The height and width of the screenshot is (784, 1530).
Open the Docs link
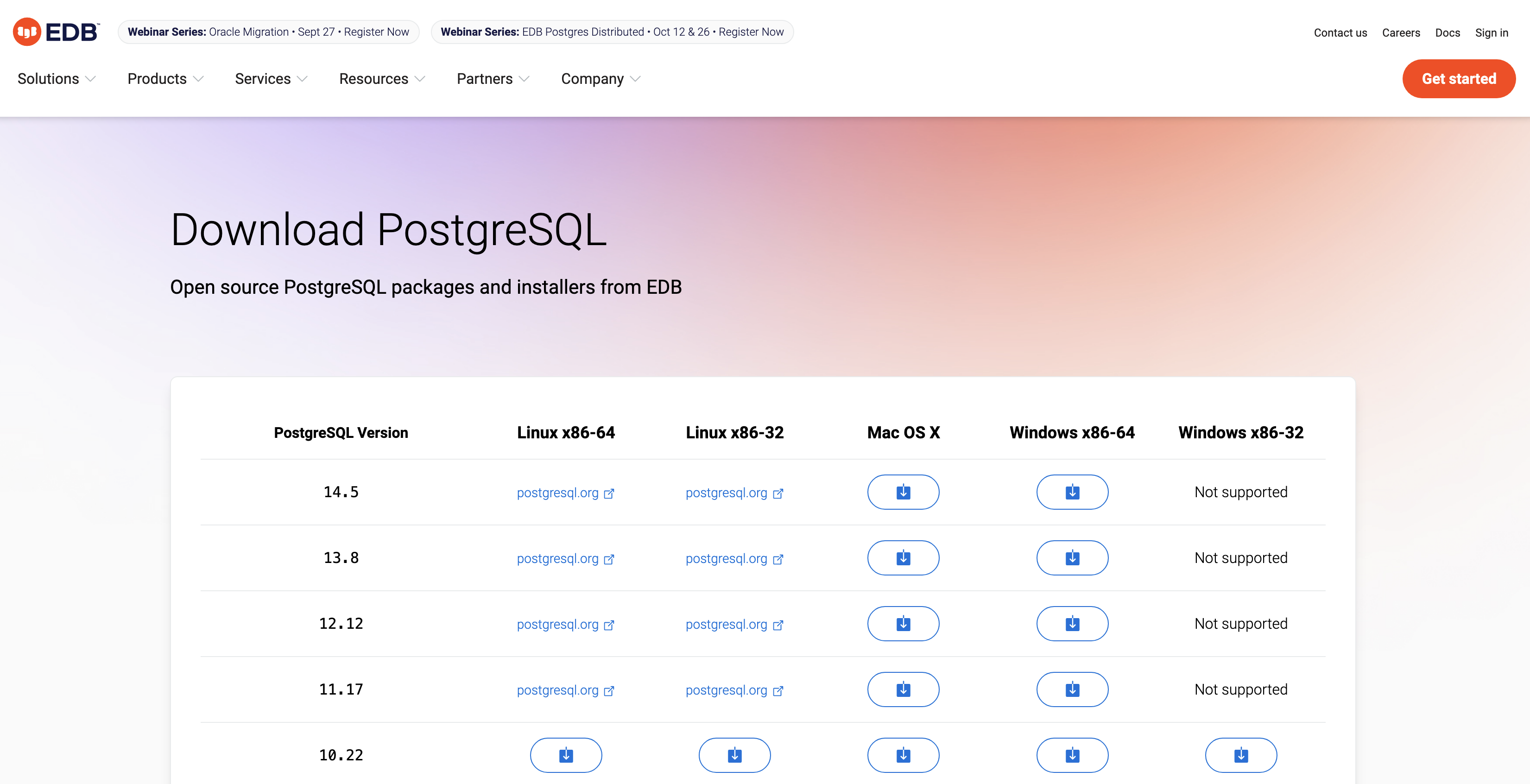pos(1447,32)
